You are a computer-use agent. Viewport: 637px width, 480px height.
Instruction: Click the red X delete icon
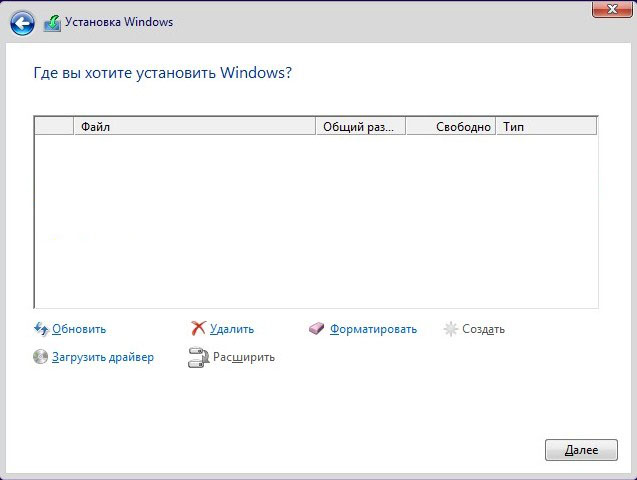click(199, 329)
